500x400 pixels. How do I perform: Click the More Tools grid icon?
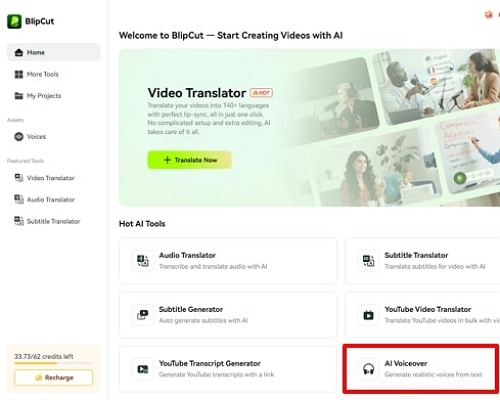tap(19, 74)
